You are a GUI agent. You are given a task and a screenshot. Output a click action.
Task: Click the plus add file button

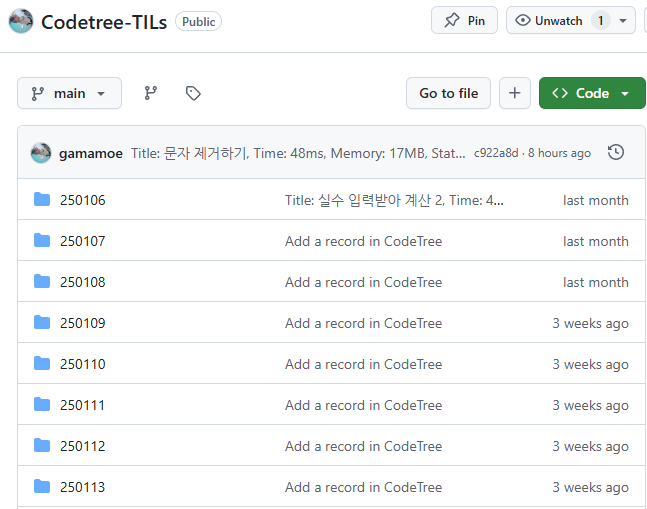515,93
